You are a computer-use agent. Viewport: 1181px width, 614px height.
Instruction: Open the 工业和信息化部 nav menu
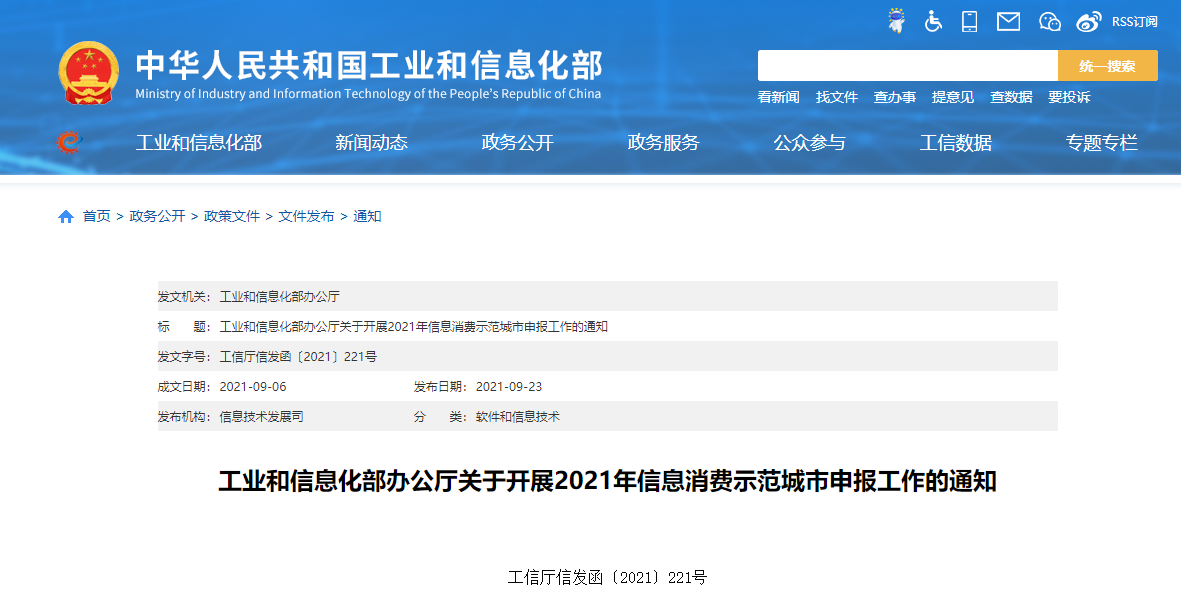pos(199,143)
